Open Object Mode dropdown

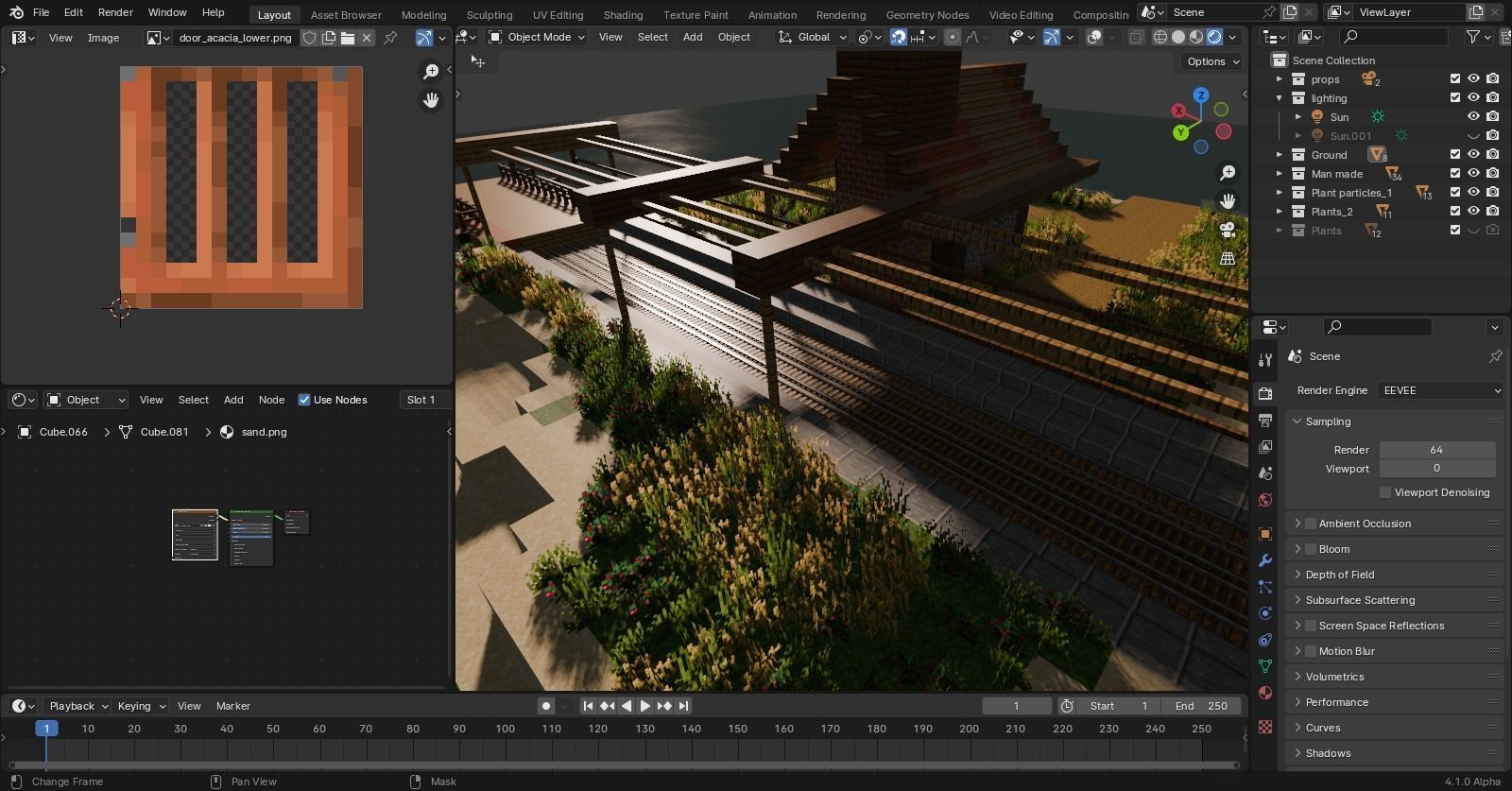[537, 37]
